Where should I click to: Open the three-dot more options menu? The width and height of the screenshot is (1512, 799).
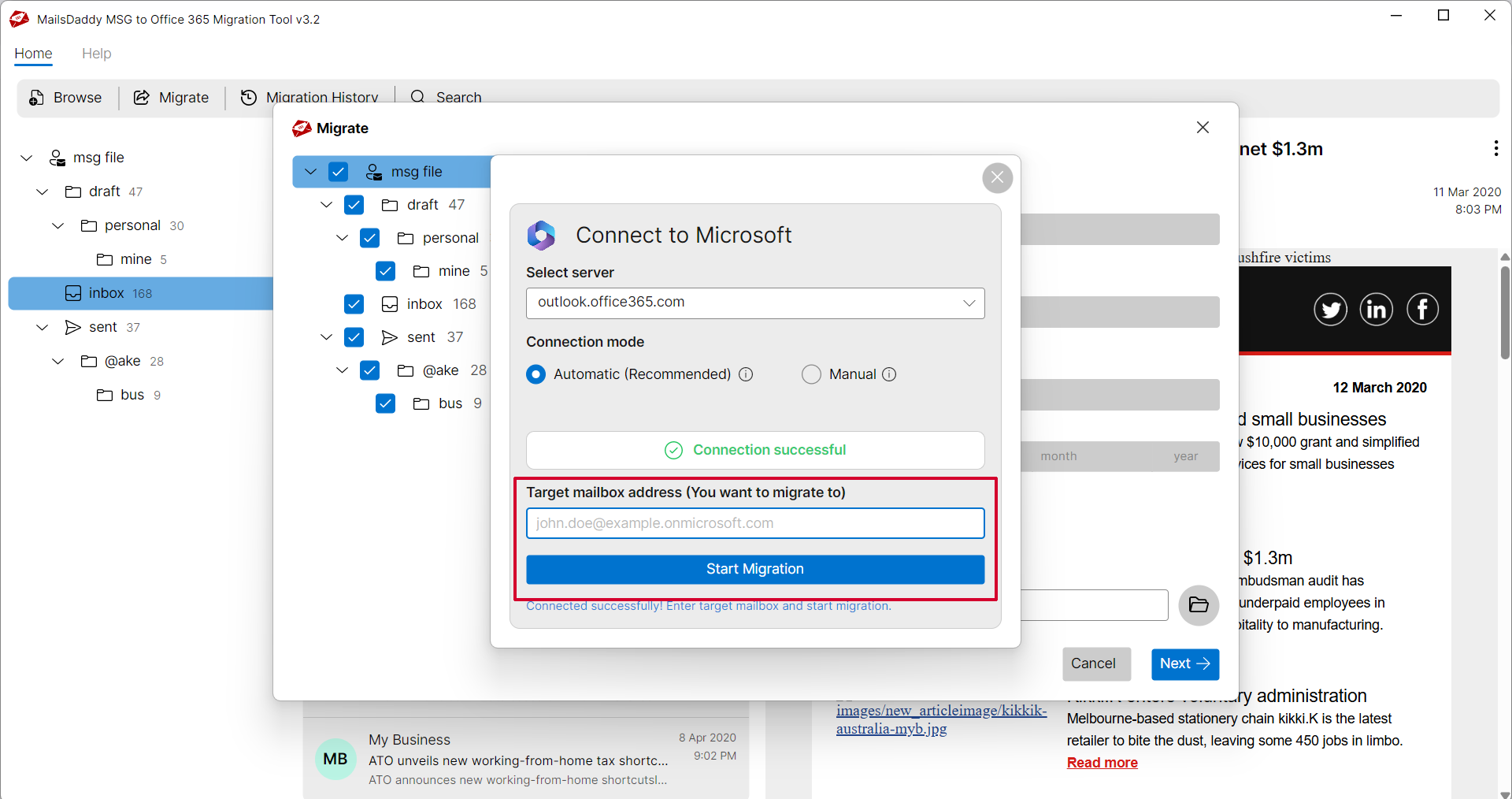click(1495, 148)
